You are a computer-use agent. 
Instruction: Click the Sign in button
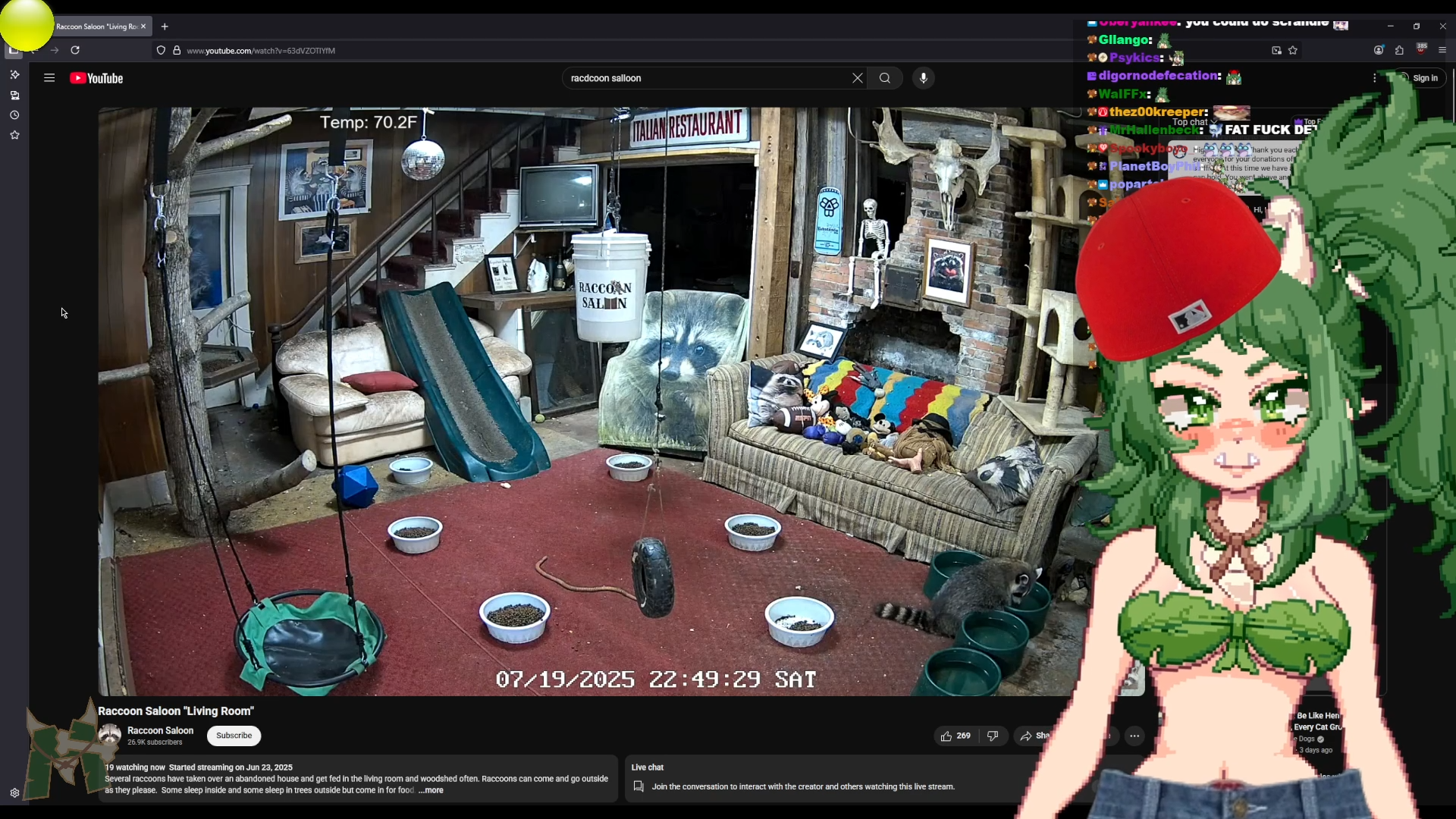tap(1422, 78)
